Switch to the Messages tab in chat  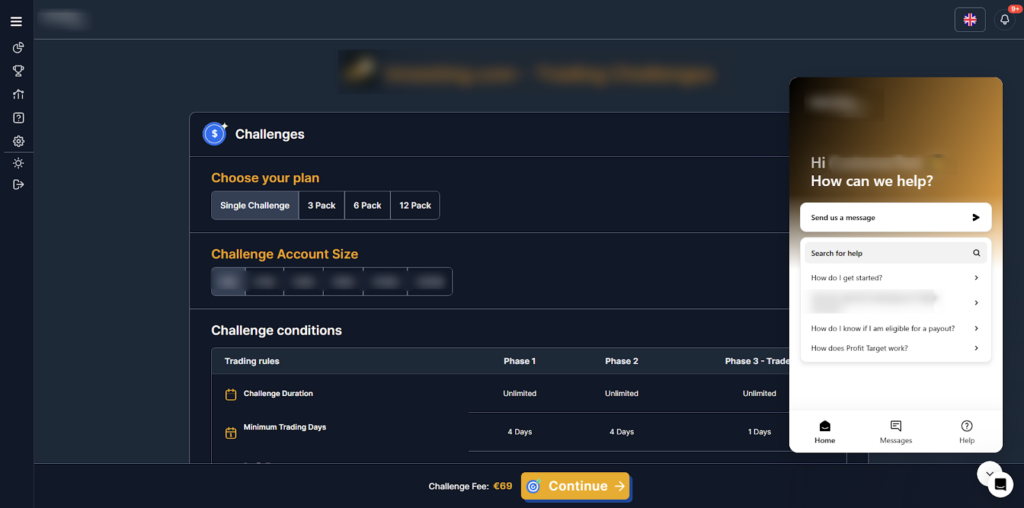[895, 432]
